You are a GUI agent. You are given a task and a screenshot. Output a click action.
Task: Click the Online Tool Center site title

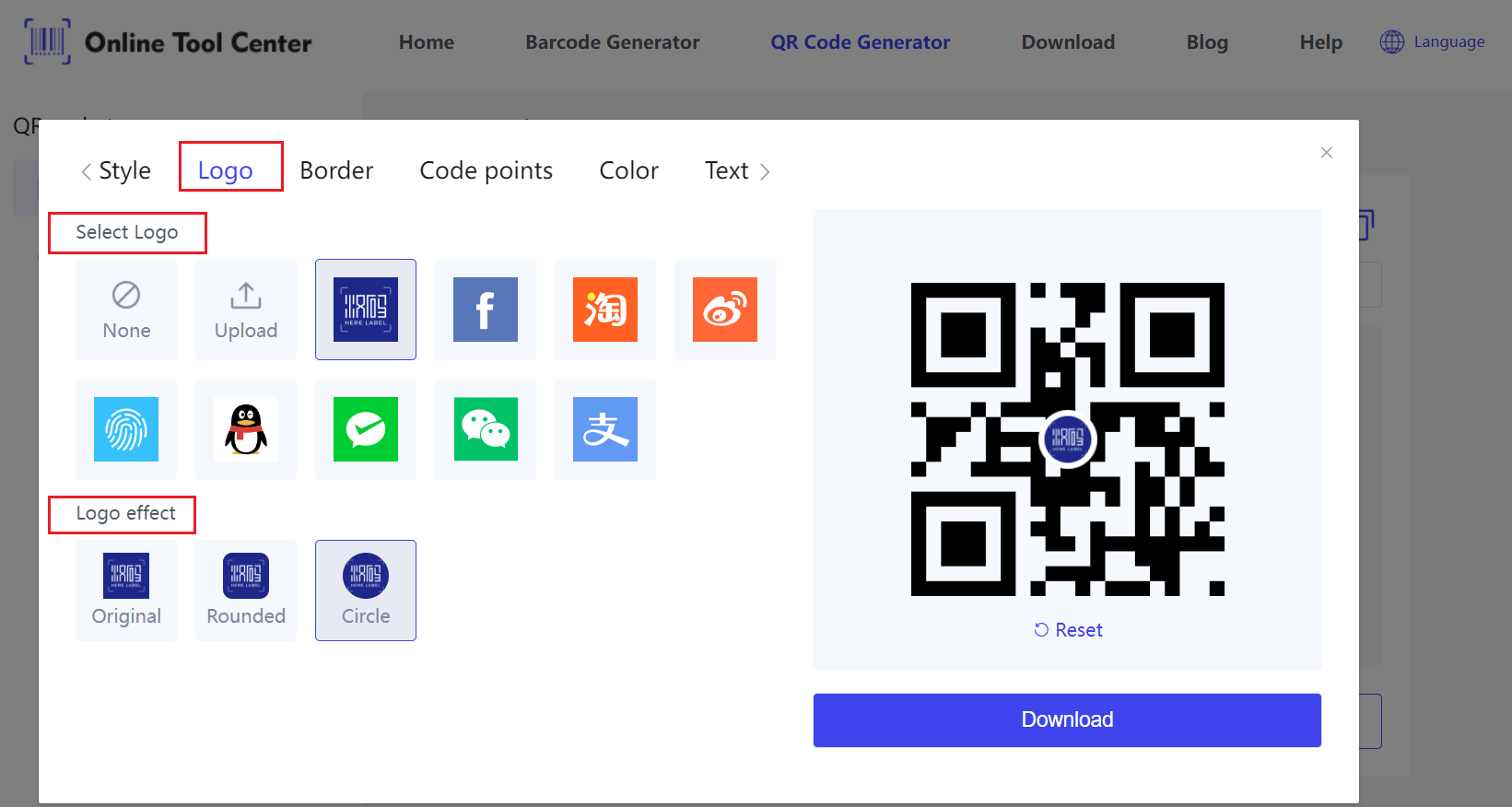pos(198,43)
